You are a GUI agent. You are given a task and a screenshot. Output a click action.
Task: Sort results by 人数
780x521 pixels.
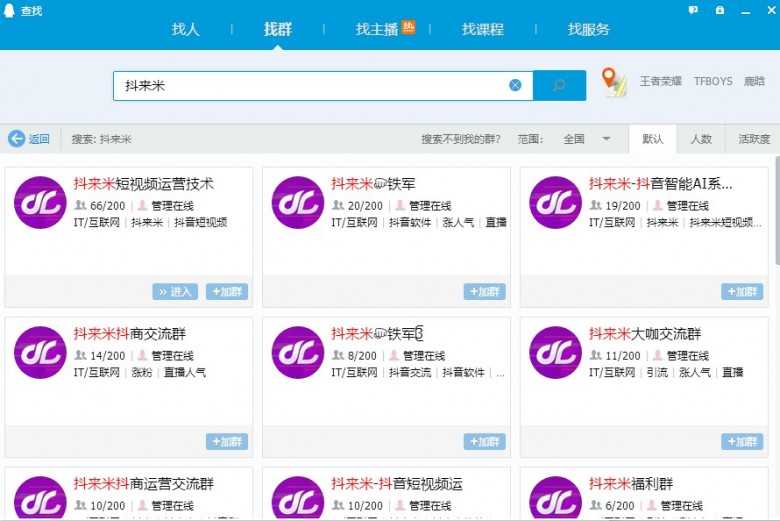[x=701, y=139]
